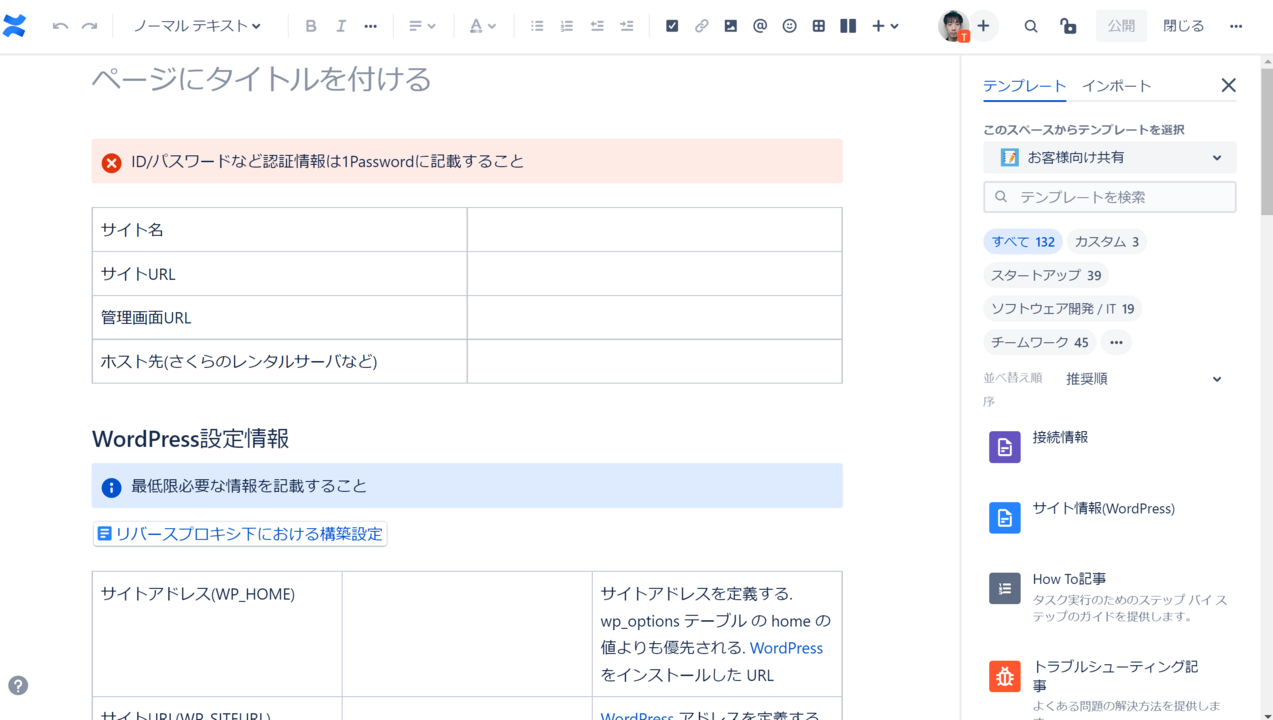The height and width of the screenshot is (720, 1273).
Task: Insert an @ mention
Action: [760, 26]
